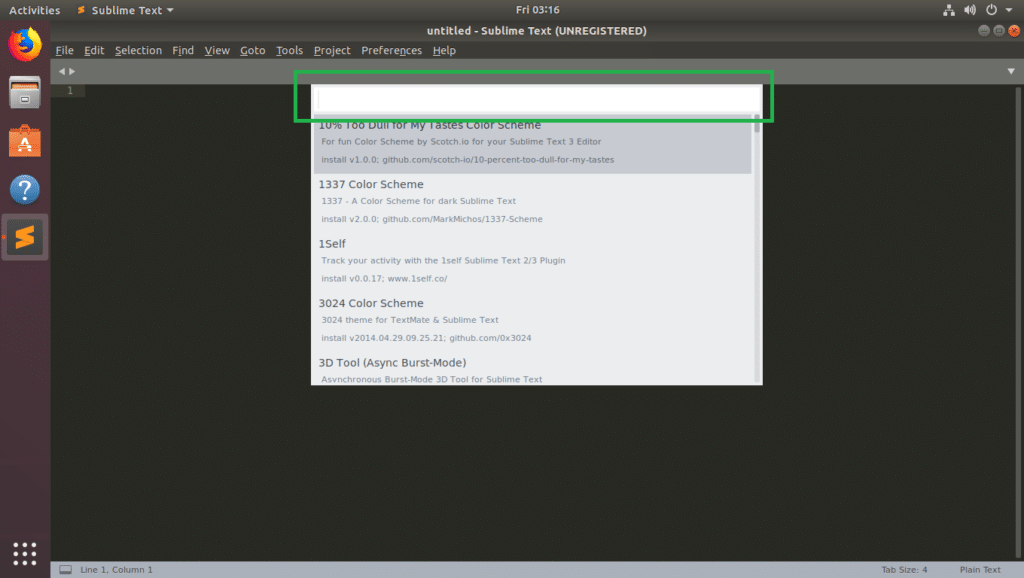
Task: Click the network icon in the top bar
Action: [948, 10]
